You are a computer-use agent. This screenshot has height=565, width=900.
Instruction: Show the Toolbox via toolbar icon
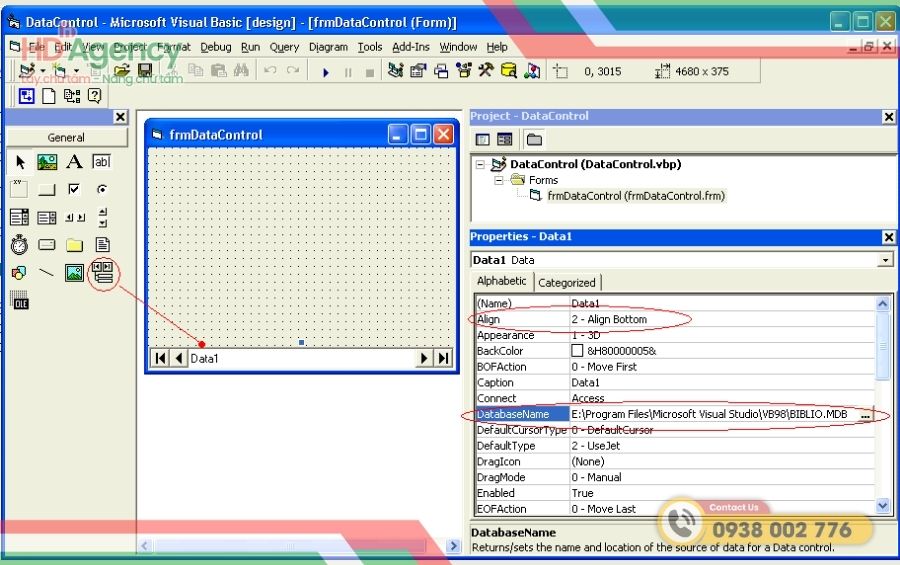(486, 71)
